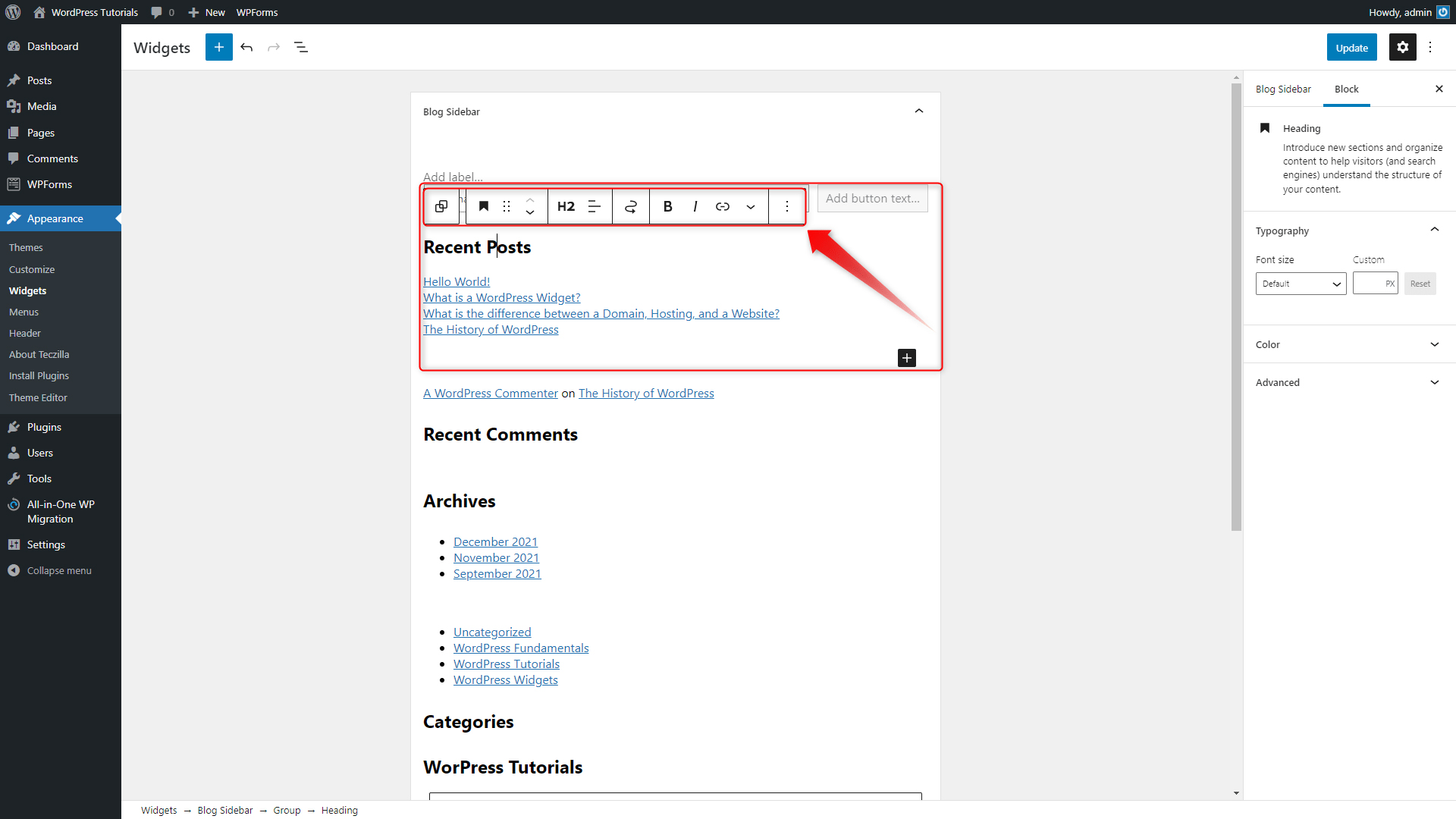Toggle italic formatting
Image resolution: width=1456 pixels, height=819 pixels.
[695, 206]
